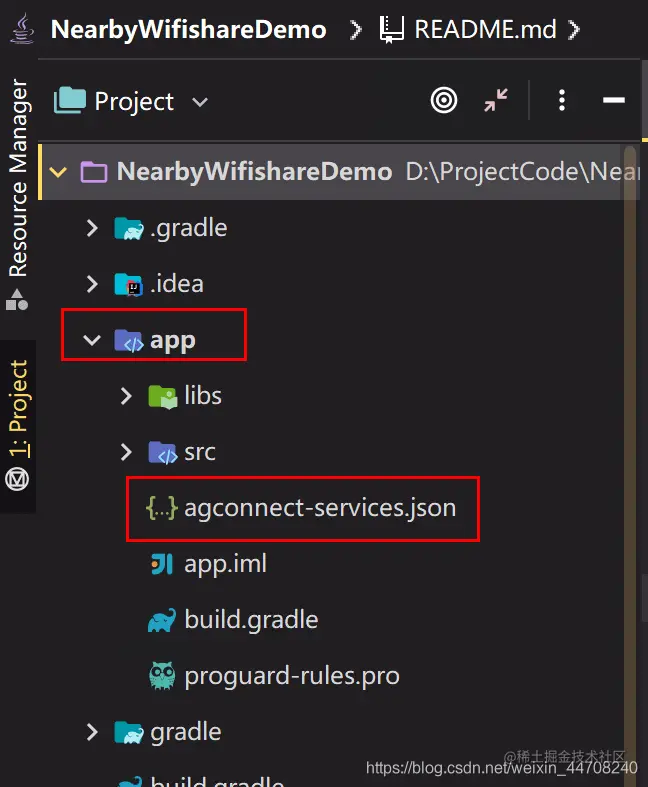Select the bottom gradle folder name
Viewport: 648px width, 787px height.
pyautogui.click(x=186, y=732)
